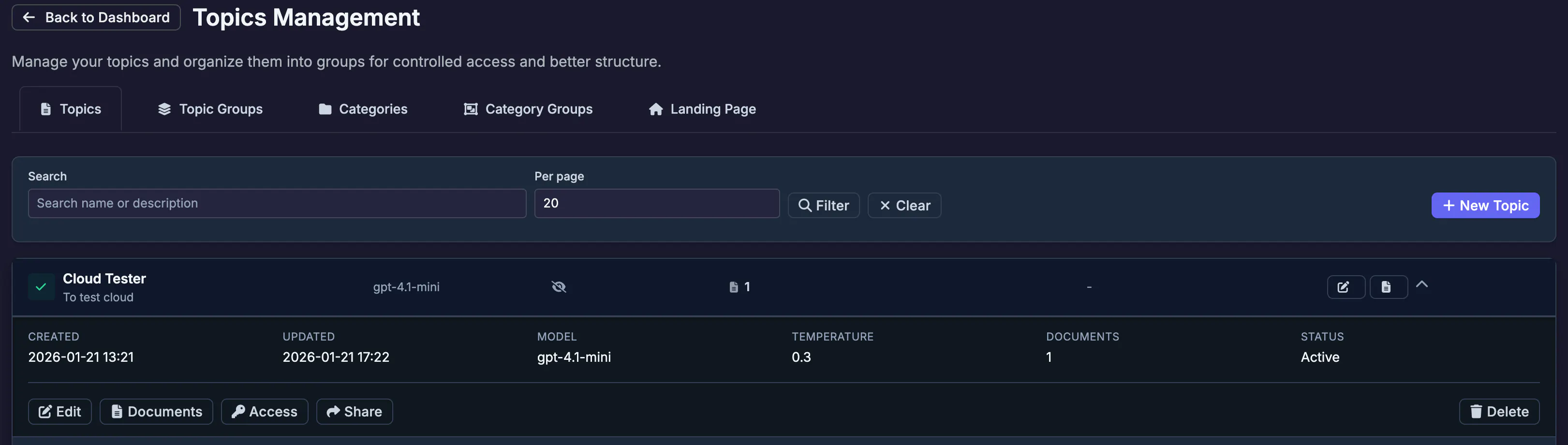The height and width of the screenshot is (445, 1568).
Task: Create a New Topic
Action: pos(1485,205)
